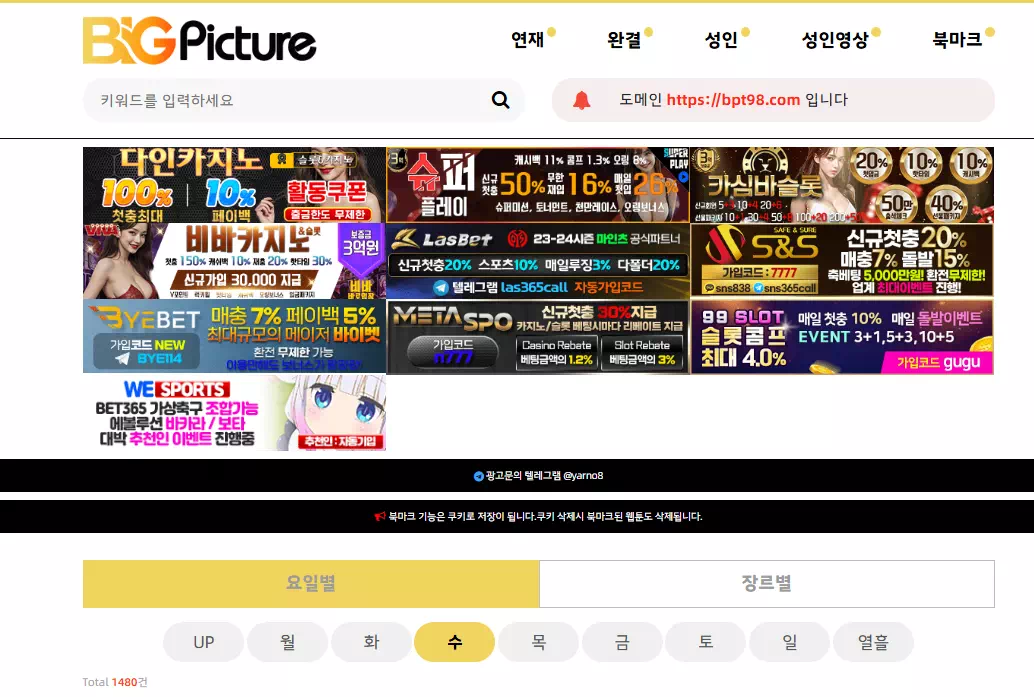Open the 완결 menu
This screenshot has height=697, width=1034.
tap(624, 40)
